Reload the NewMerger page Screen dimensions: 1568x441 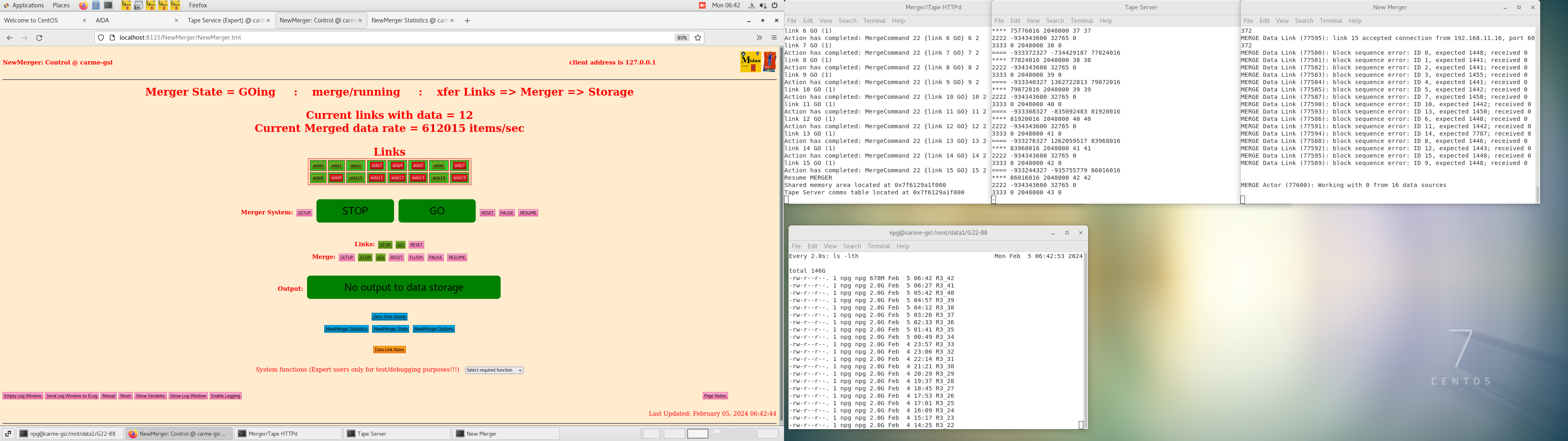tap(40, 38)
